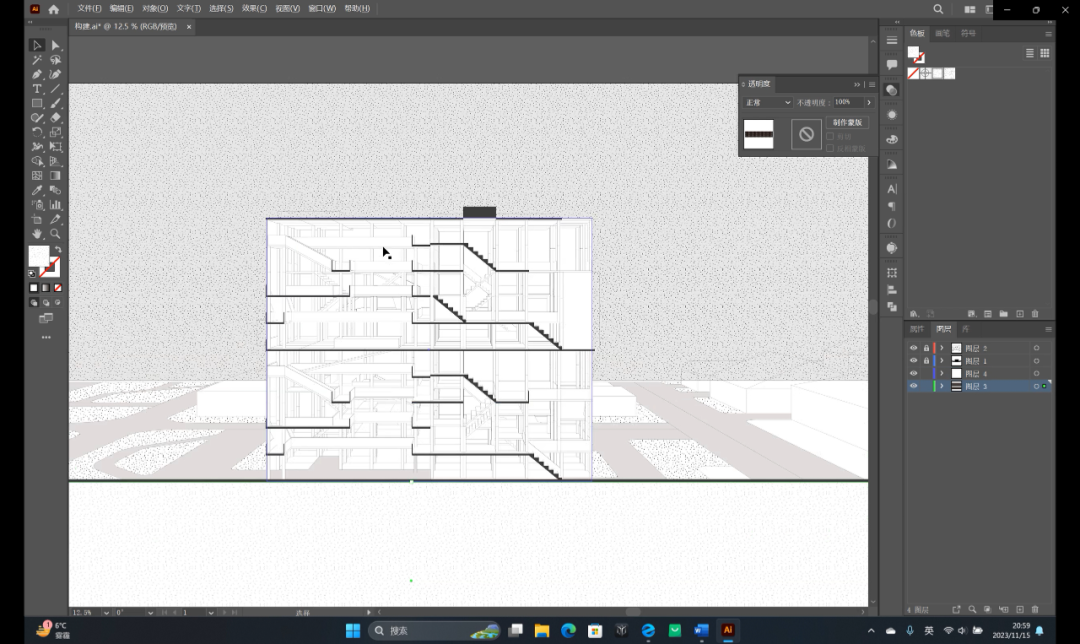Toggle visibility of 图层 4
The image size is (1080, 644).
(913, 373)
